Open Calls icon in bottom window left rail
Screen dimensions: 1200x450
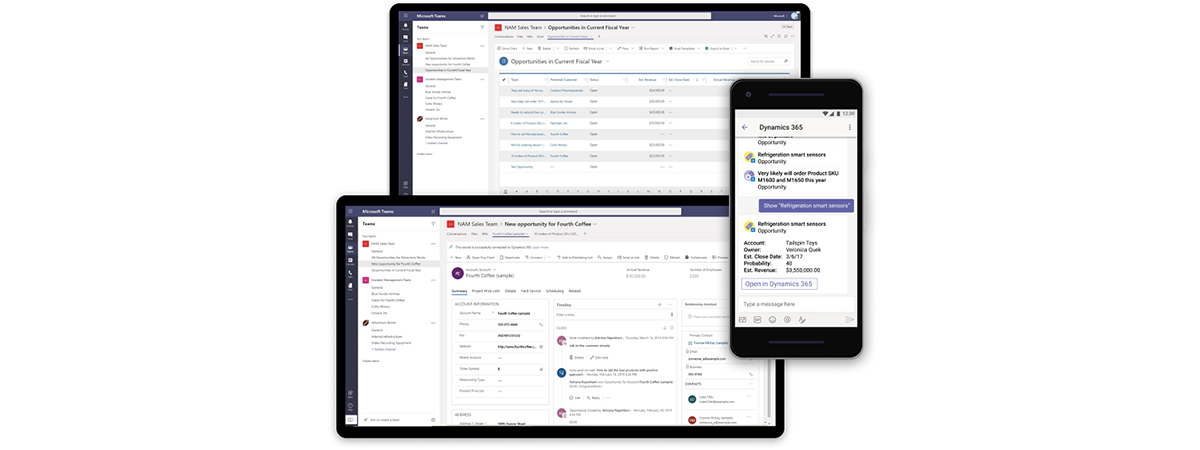click(x=350, y=274)
